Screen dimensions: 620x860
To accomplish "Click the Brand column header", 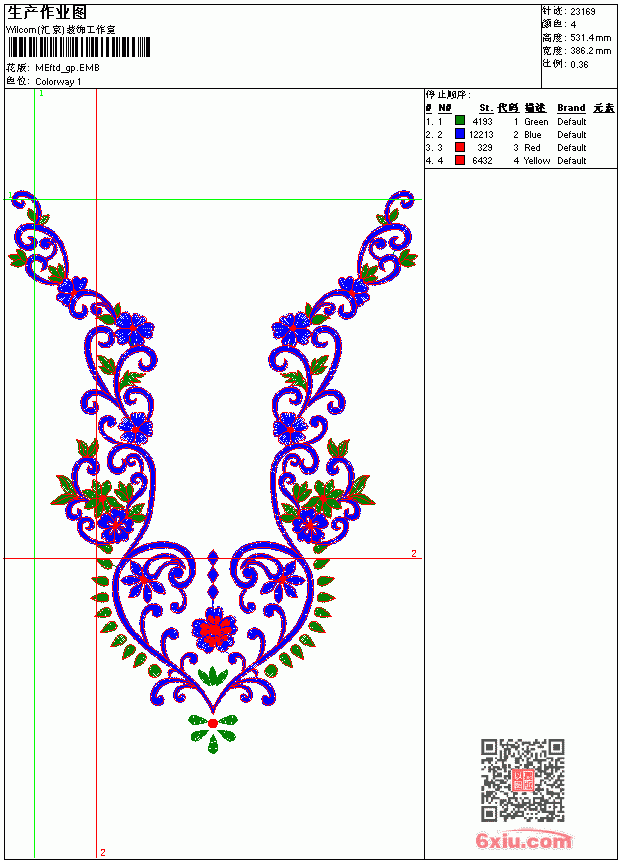I will coord(571,108).
